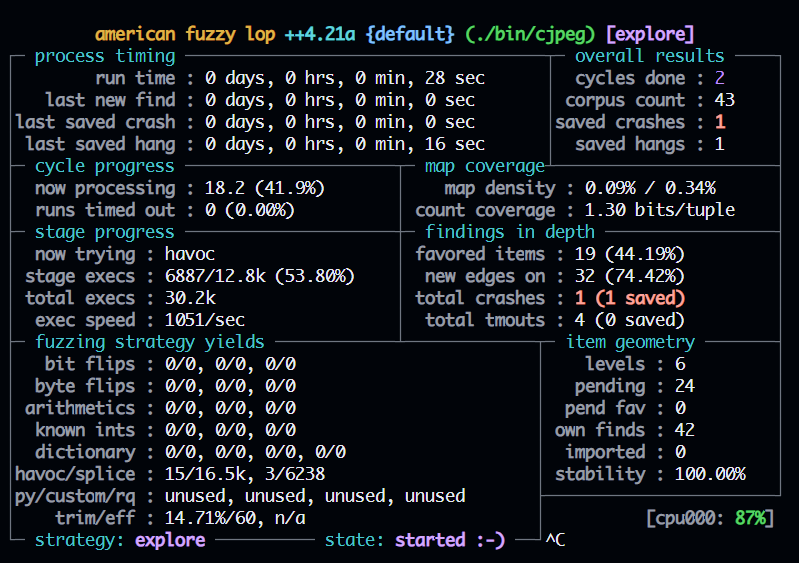Click the 'arithmetics' row label
799x563 pixels.
[x=80, y=408]
